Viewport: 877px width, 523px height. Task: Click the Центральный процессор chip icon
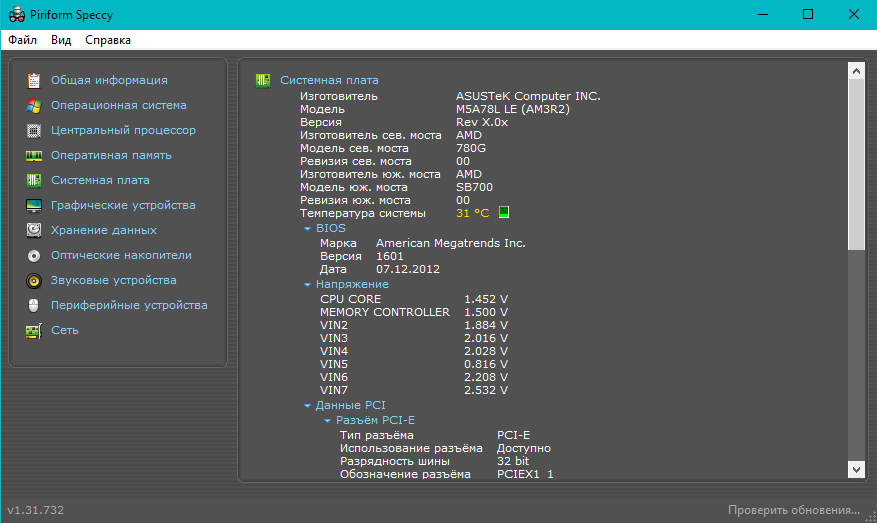(34, 130)
